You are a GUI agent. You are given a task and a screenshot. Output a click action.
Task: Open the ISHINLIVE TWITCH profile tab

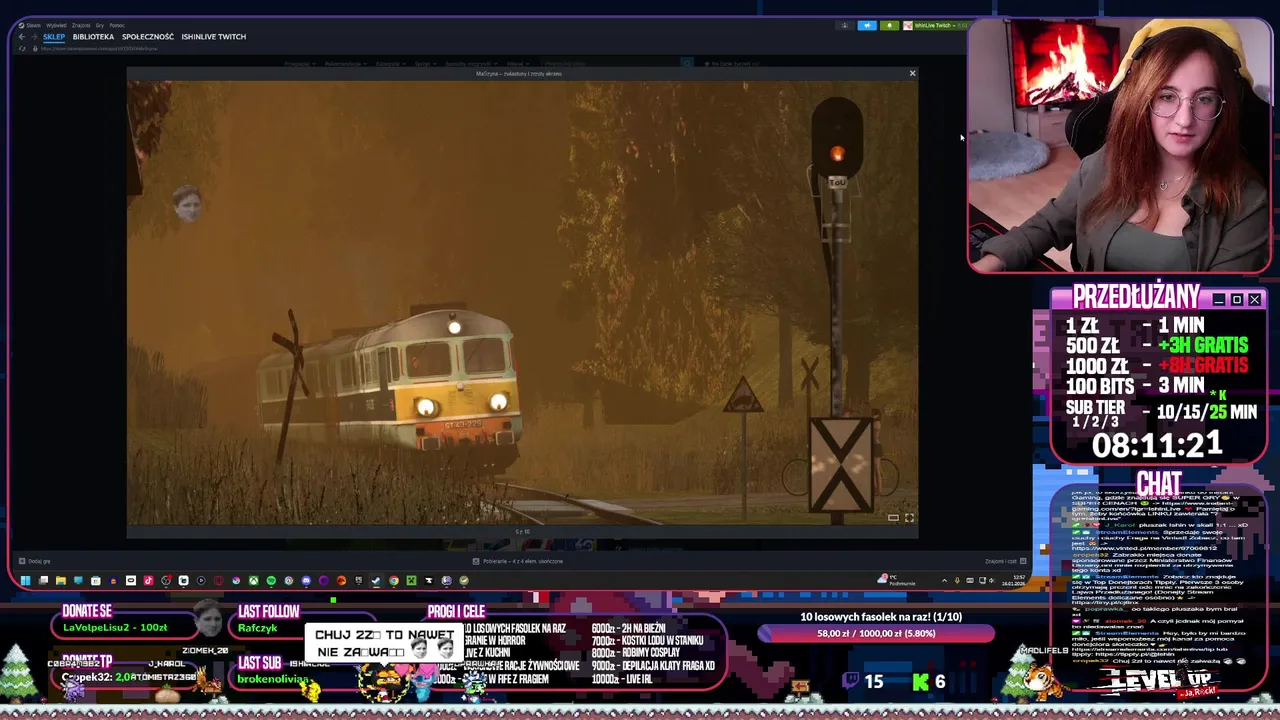coord(213,37)
